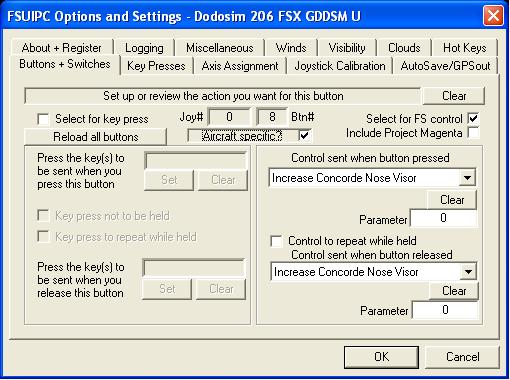Enable Select for key press checkbox
Viewport: 510px width, 380px height.
tap(44, 119)
